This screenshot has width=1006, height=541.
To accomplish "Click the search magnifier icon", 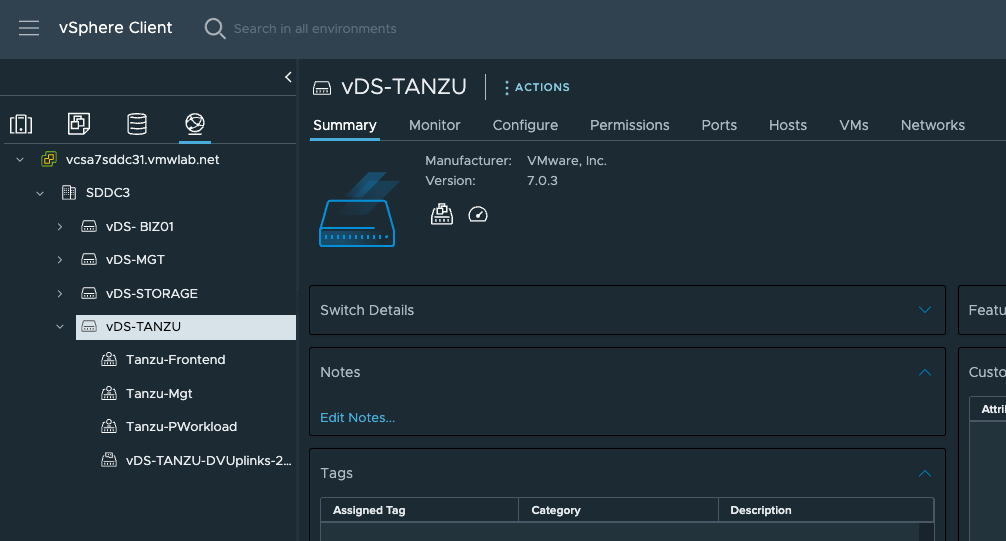I will pyautogui.click(x=215, y=29).
